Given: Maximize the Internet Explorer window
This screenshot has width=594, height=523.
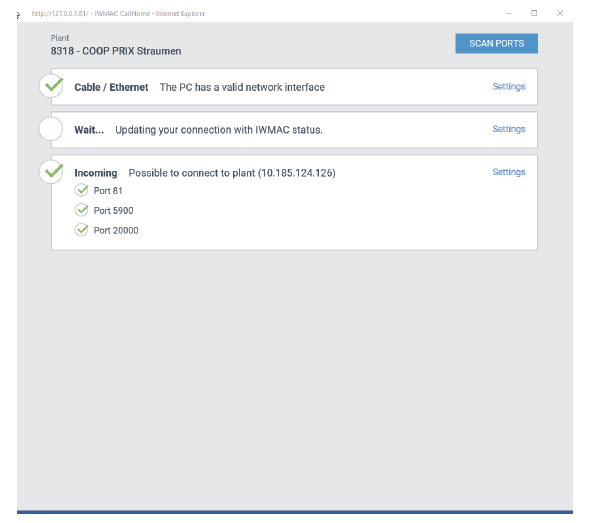Looking at the screenshot, I should [x=534, y=13].
